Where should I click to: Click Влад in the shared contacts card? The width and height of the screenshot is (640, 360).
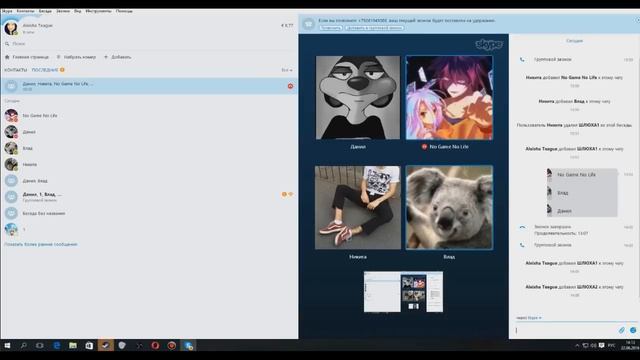[x=562, y=193]
